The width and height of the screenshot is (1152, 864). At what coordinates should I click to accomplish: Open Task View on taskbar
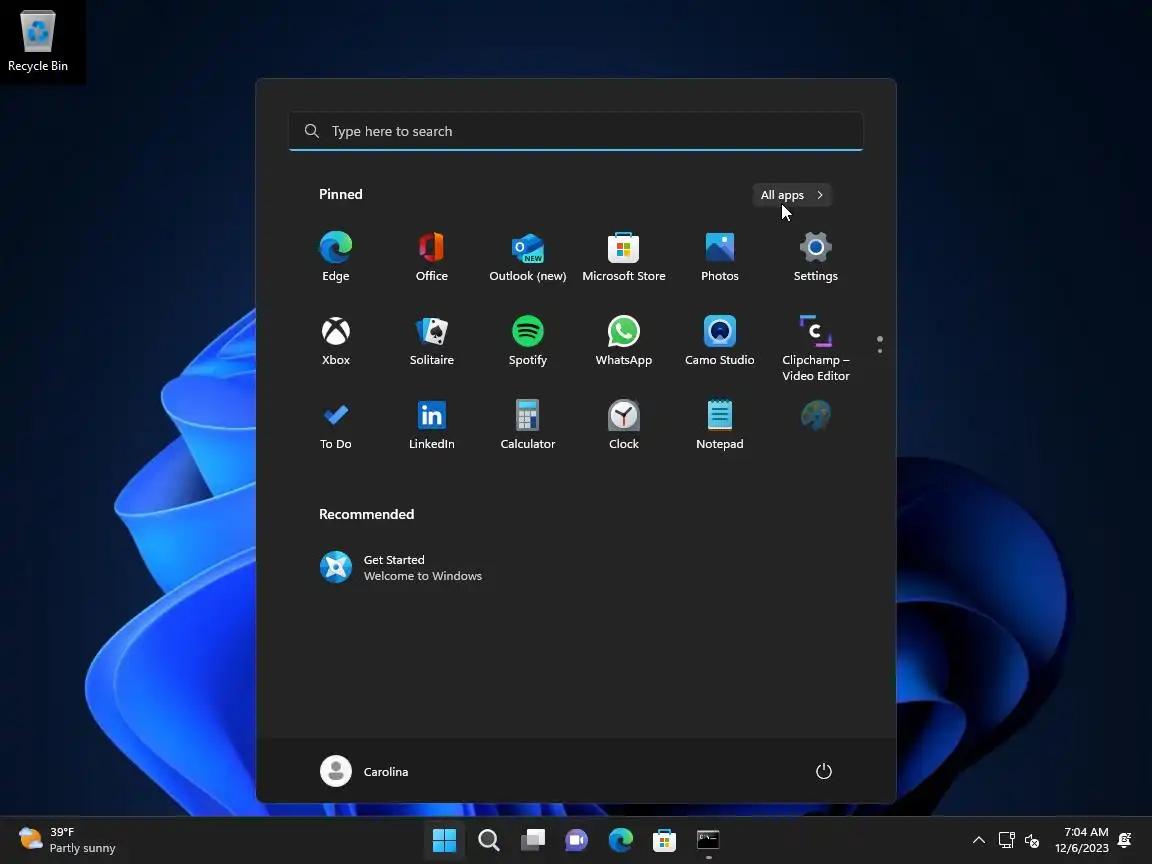(533, 840)
